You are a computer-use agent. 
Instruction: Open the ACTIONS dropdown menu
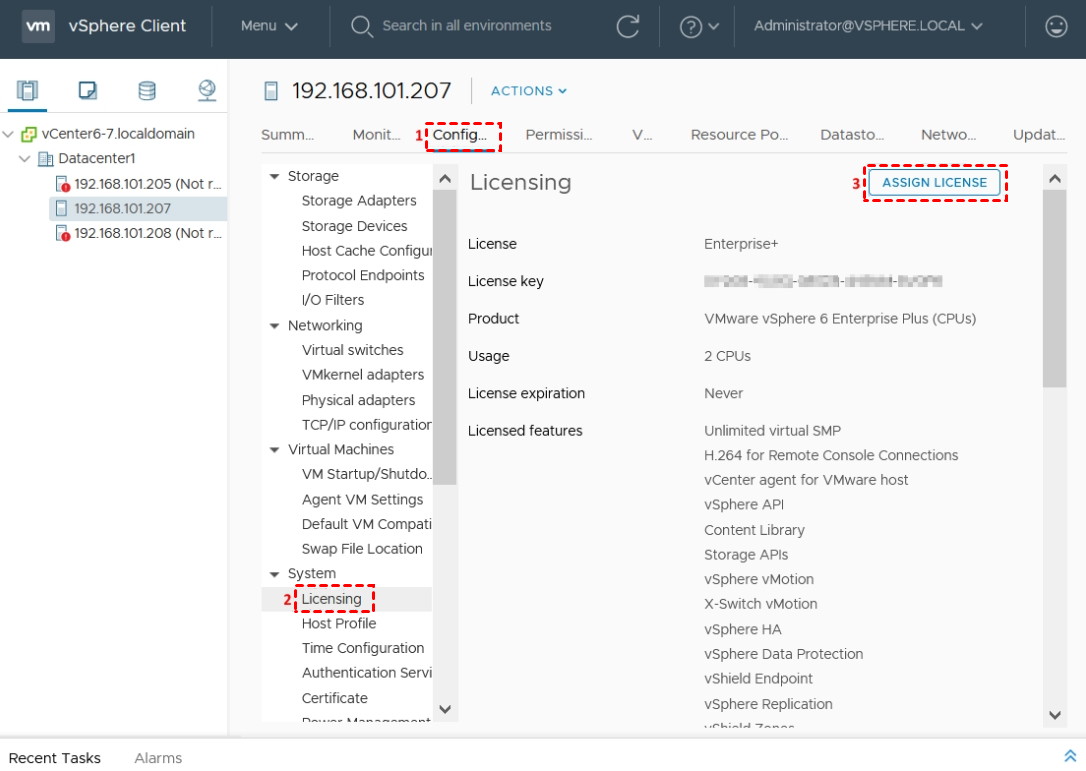[x=529, y=91]
